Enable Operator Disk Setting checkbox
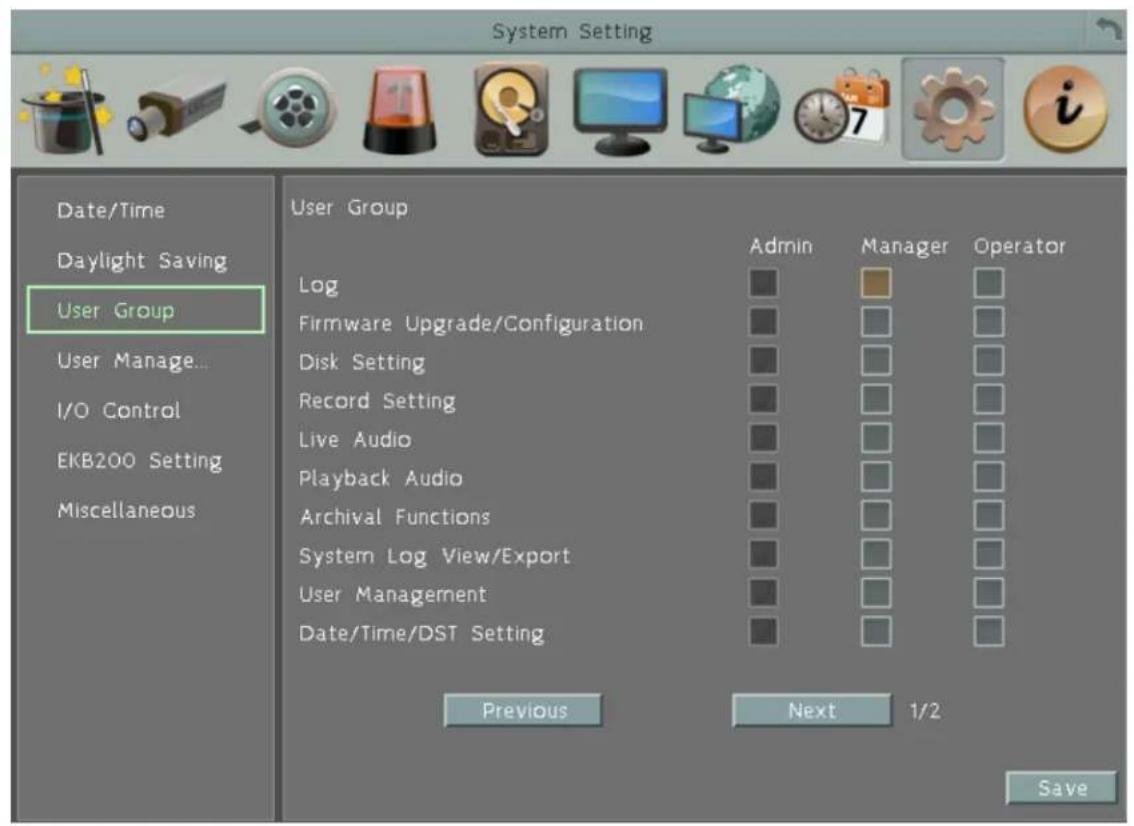 tap(989, 360)
